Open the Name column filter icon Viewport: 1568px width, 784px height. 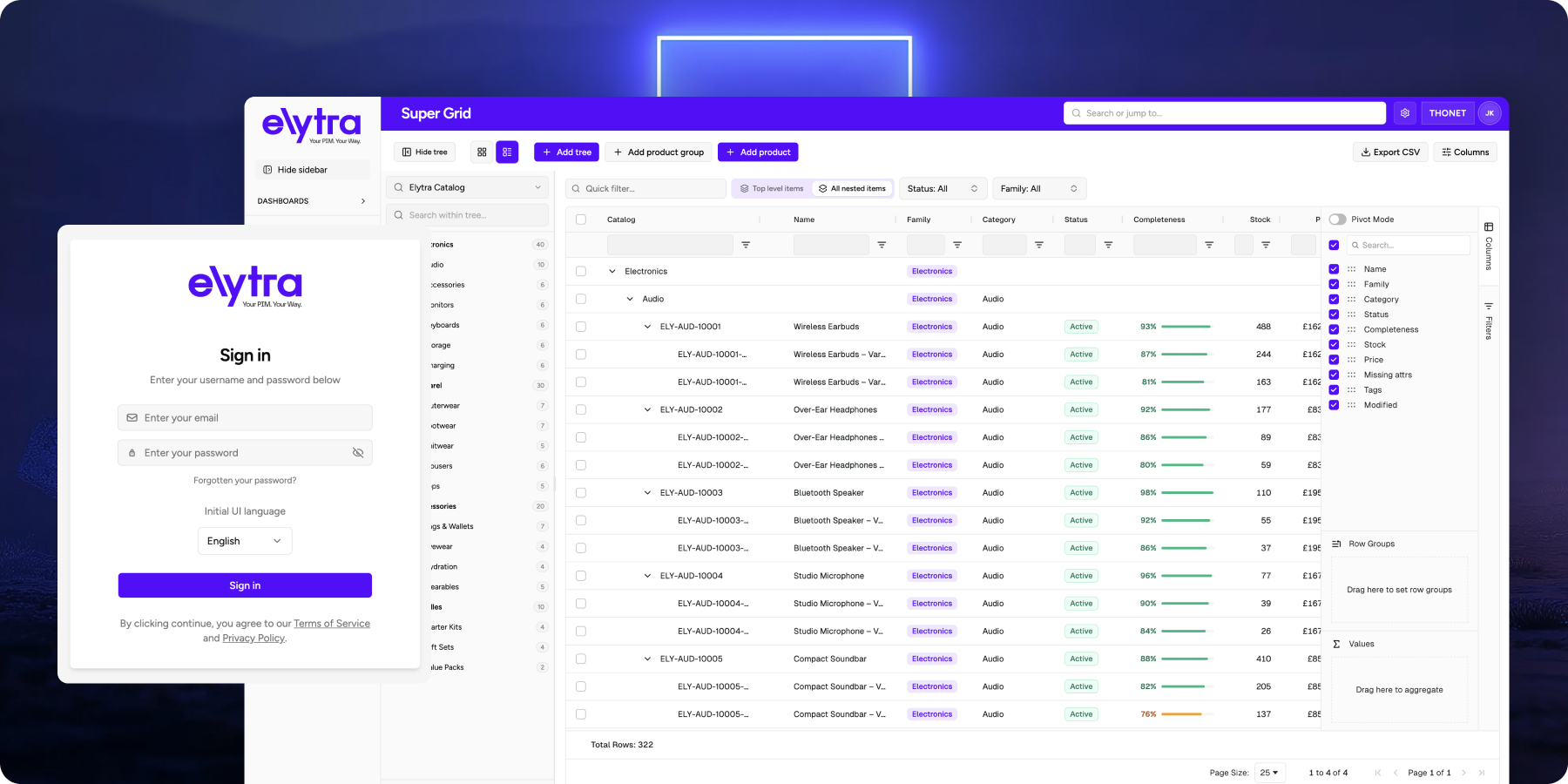tap(882, 245)
